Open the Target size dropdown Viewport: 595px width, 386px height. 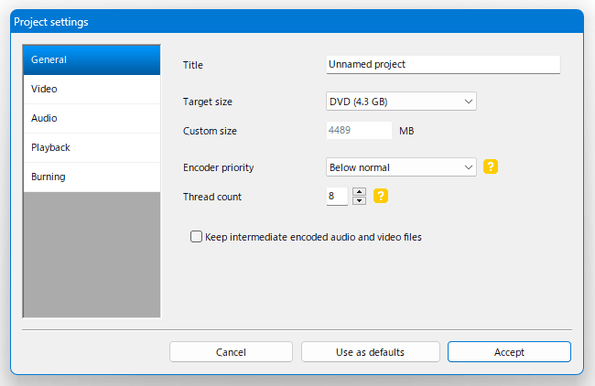pos(401,101)
